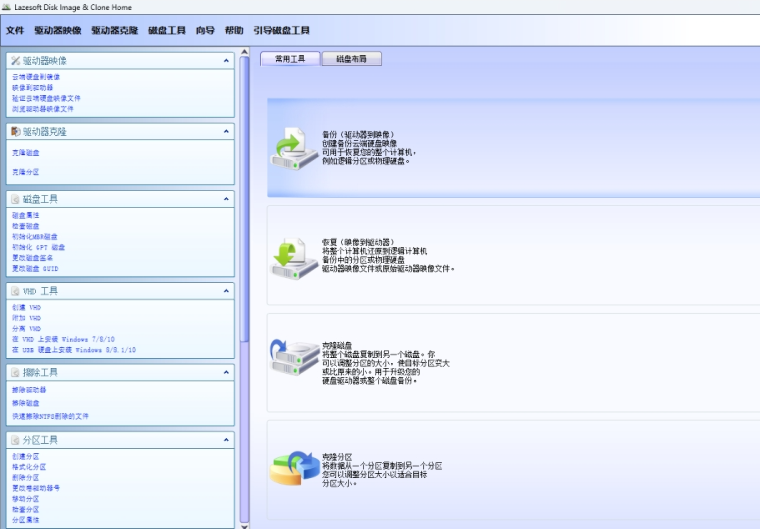Viewport: 760px width, 529px height.
Task: Click install Windows 7/8/10 on VHD link
Action: (63, 339)
